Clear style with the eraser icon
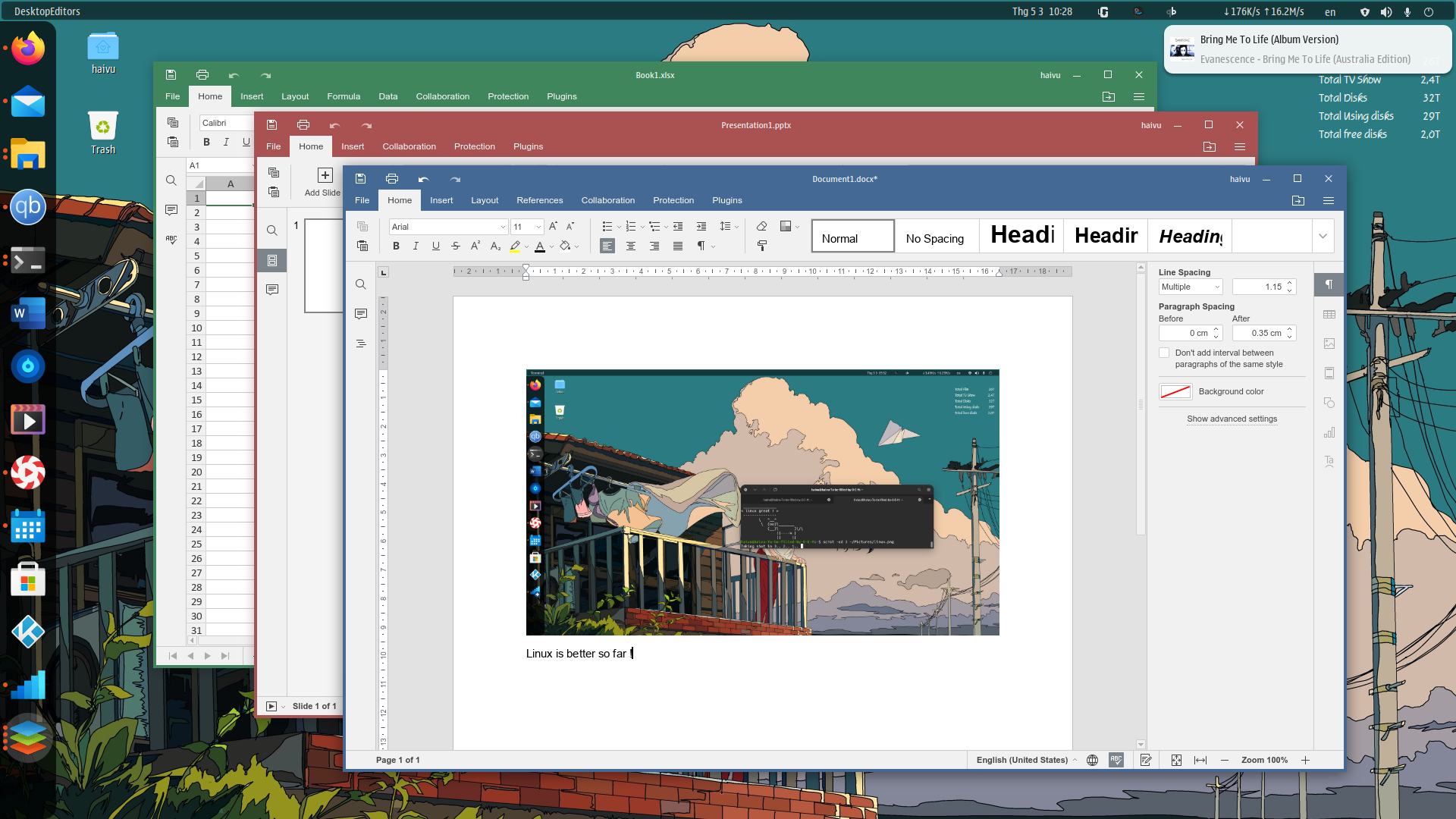Image resolution: width=1456 pixels, height=819 pixels. 762,226
